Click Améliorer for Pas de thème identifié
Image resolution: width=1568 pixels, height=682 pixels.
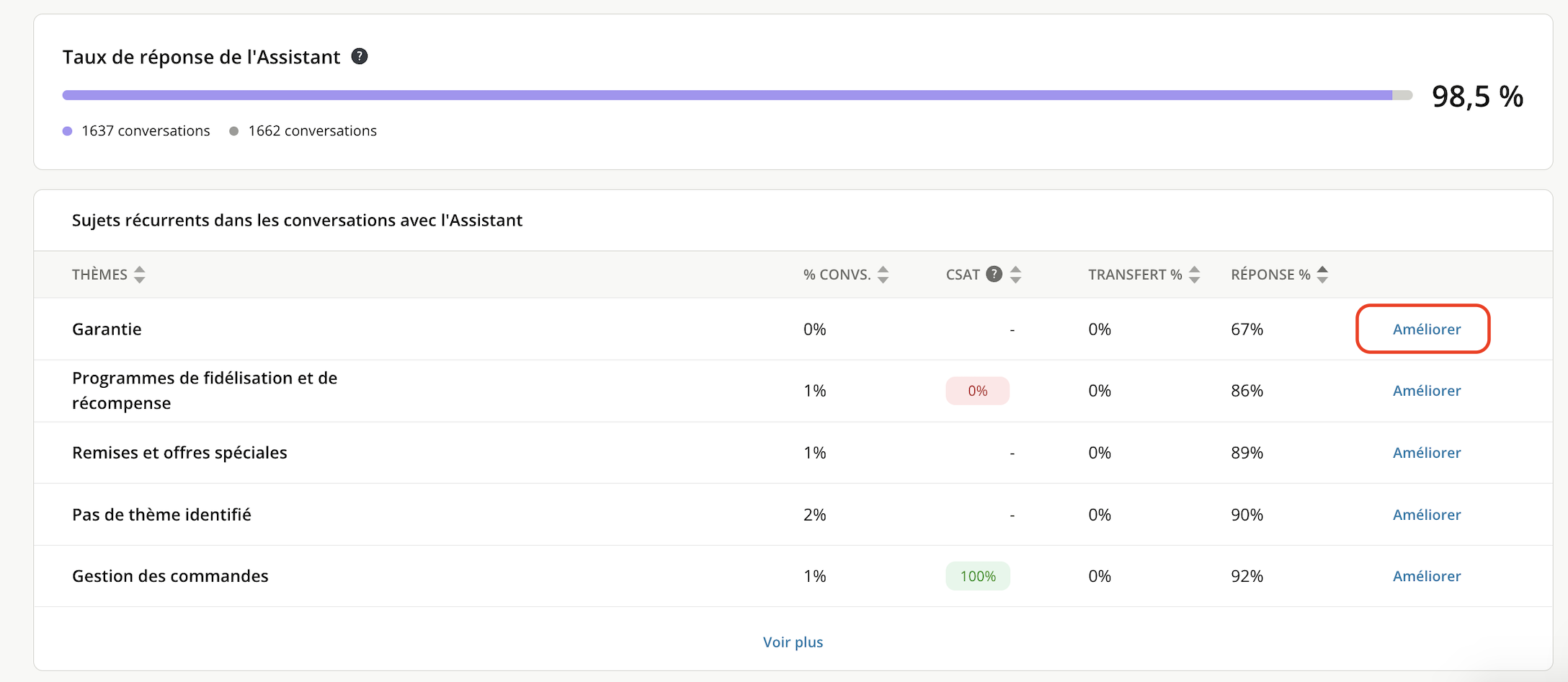pyautogui.click(x=1426, y=515)
